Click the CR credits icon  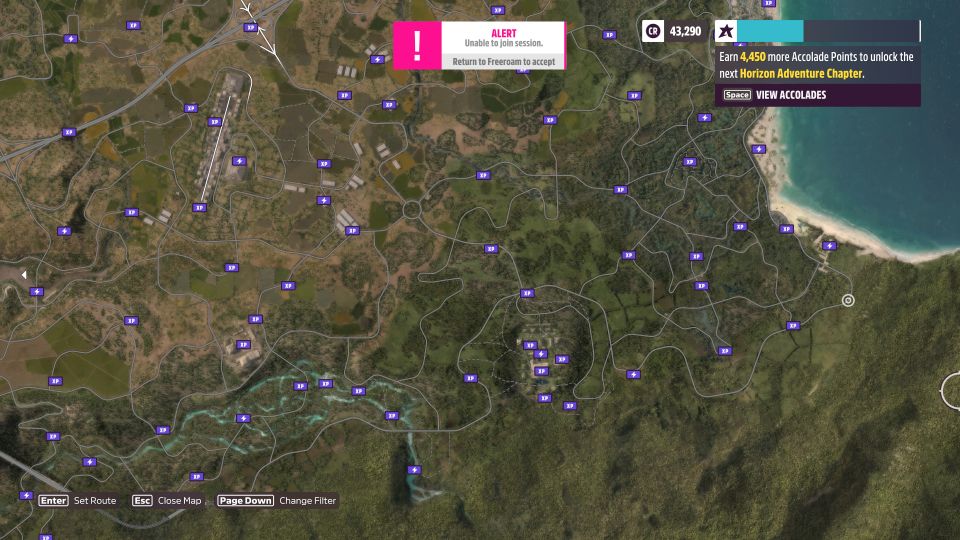coord(653,31)
